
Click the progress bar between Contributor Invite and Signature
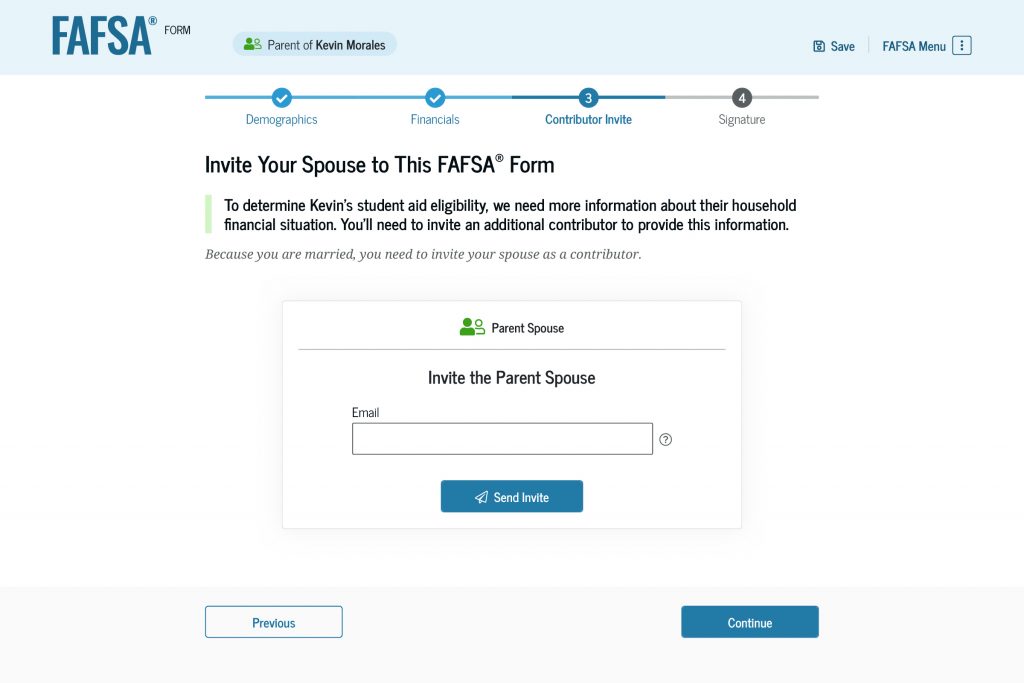[665, 99]
